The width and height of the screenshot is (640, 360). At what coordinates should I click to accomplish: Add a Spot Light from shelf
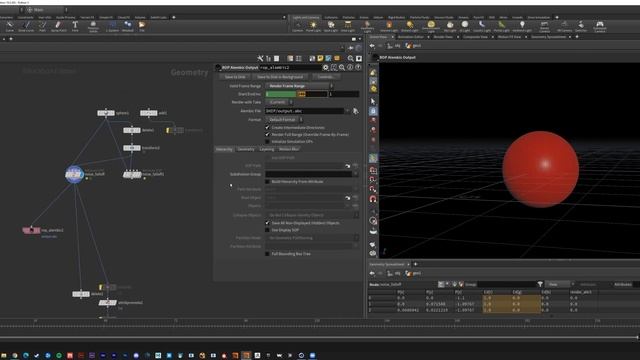pos(331,27)
